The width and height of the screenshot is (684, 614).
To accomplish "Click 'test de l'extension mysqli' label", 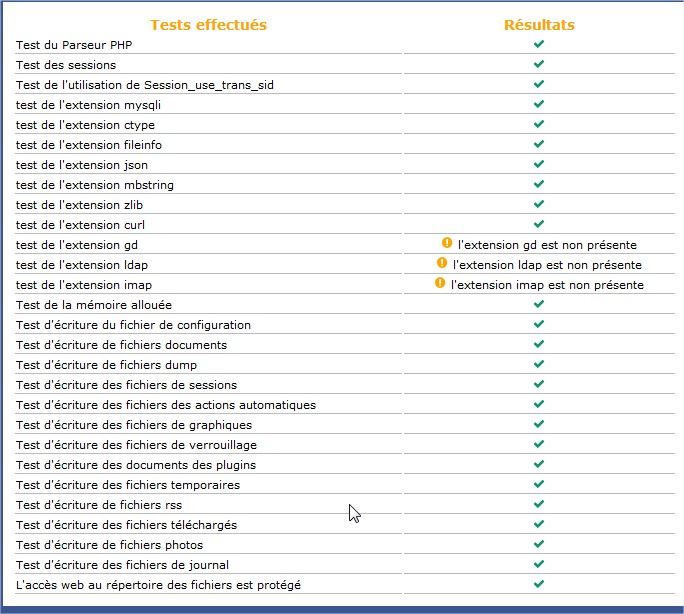I will (89, 105).
